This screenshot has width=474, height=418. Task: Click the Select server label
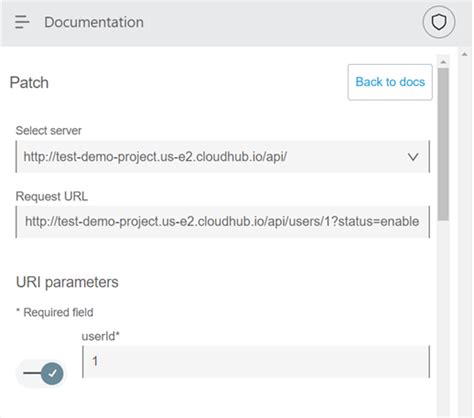[48, 130]
